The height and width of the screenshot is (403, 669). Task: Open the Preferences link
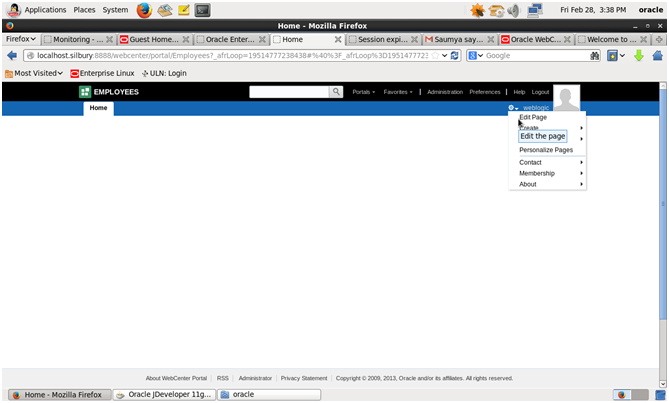[x=485, y=92]
